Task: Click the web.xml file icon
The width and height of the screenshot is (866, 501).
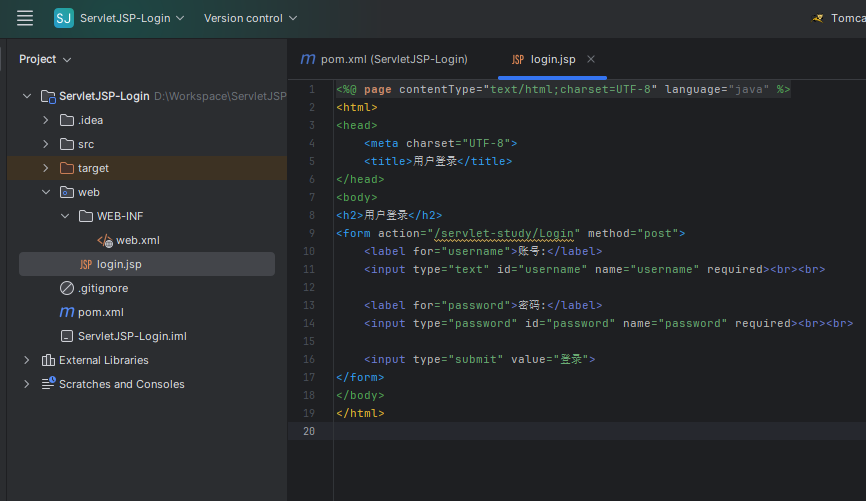Action: click(x=104, y=240)
